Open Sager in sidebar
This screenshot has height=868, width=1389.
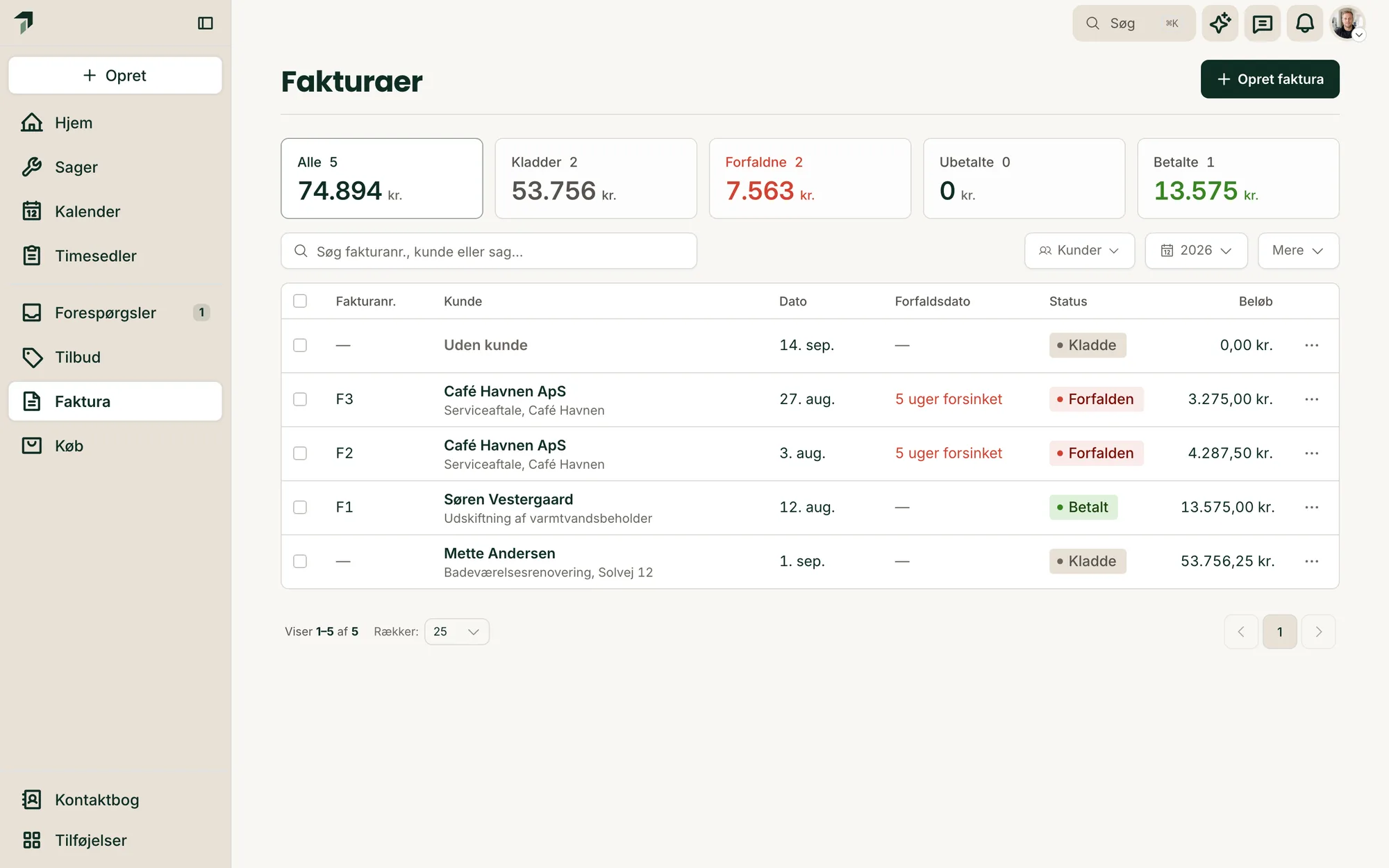115,167
